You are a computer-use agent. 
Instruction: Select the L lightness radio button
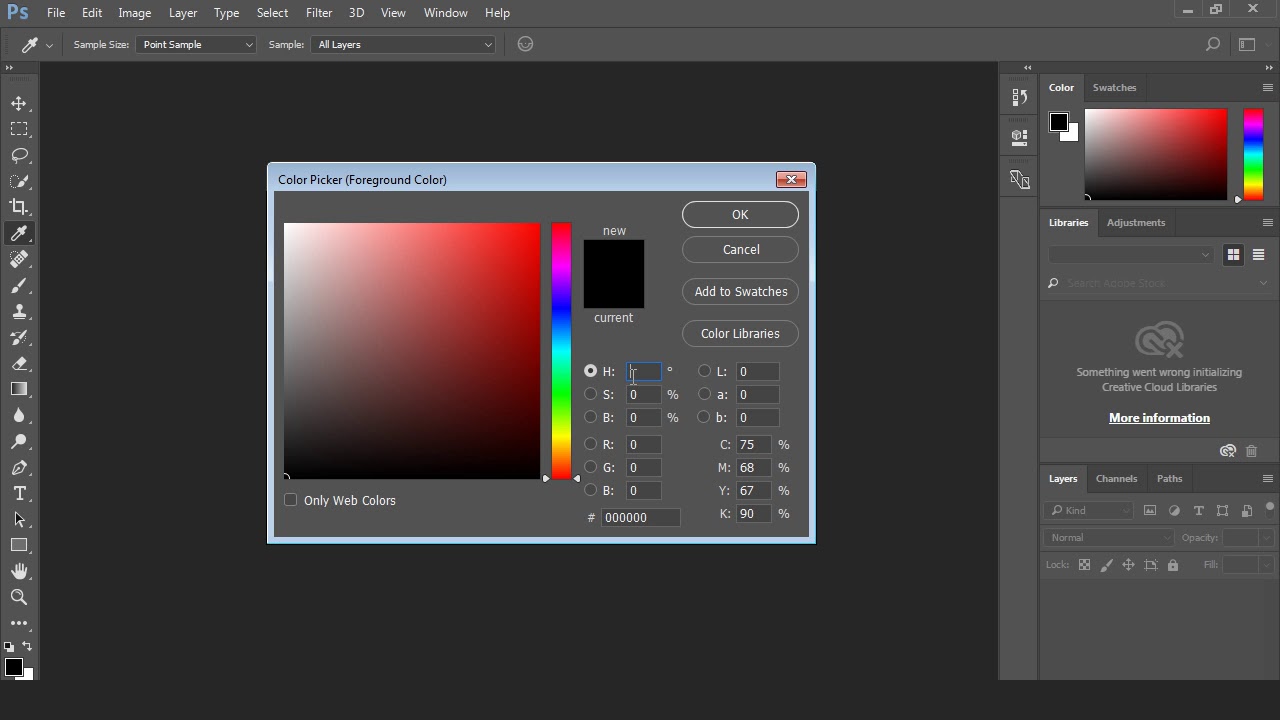click(x=704, y=371)
